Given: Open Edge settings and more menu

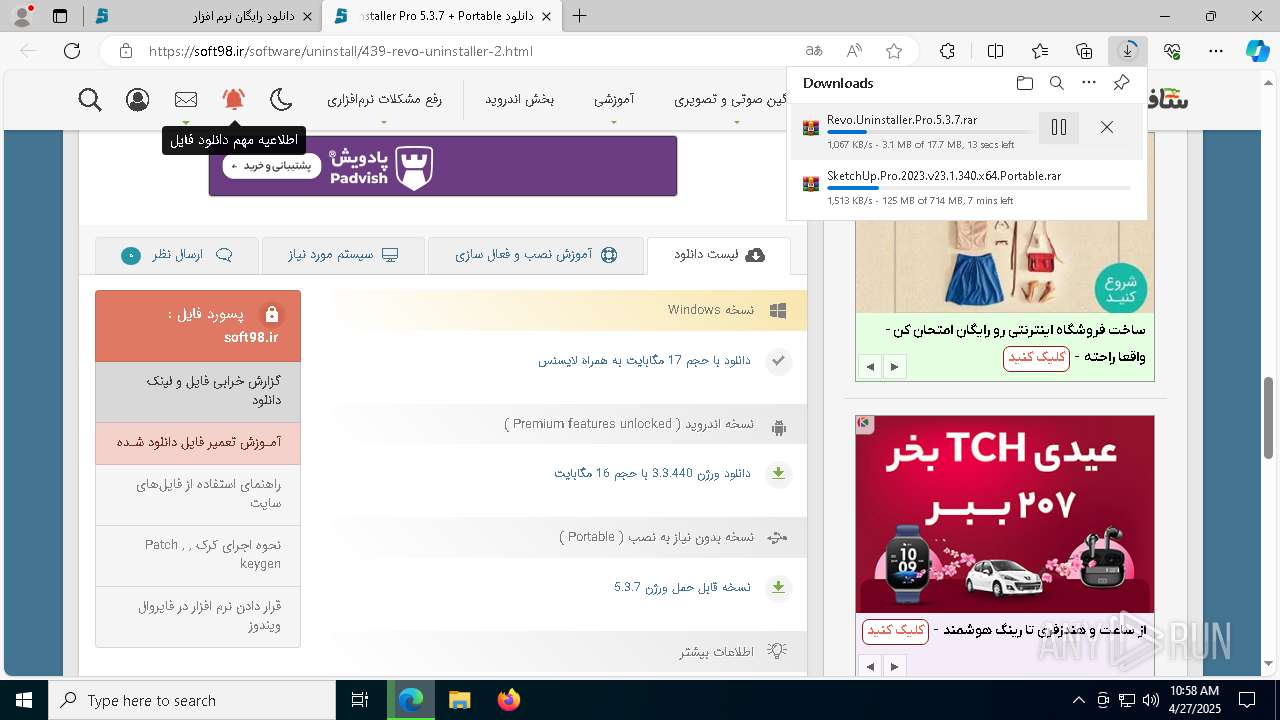Looking at the screenshot, I should tap(1216, 51).
